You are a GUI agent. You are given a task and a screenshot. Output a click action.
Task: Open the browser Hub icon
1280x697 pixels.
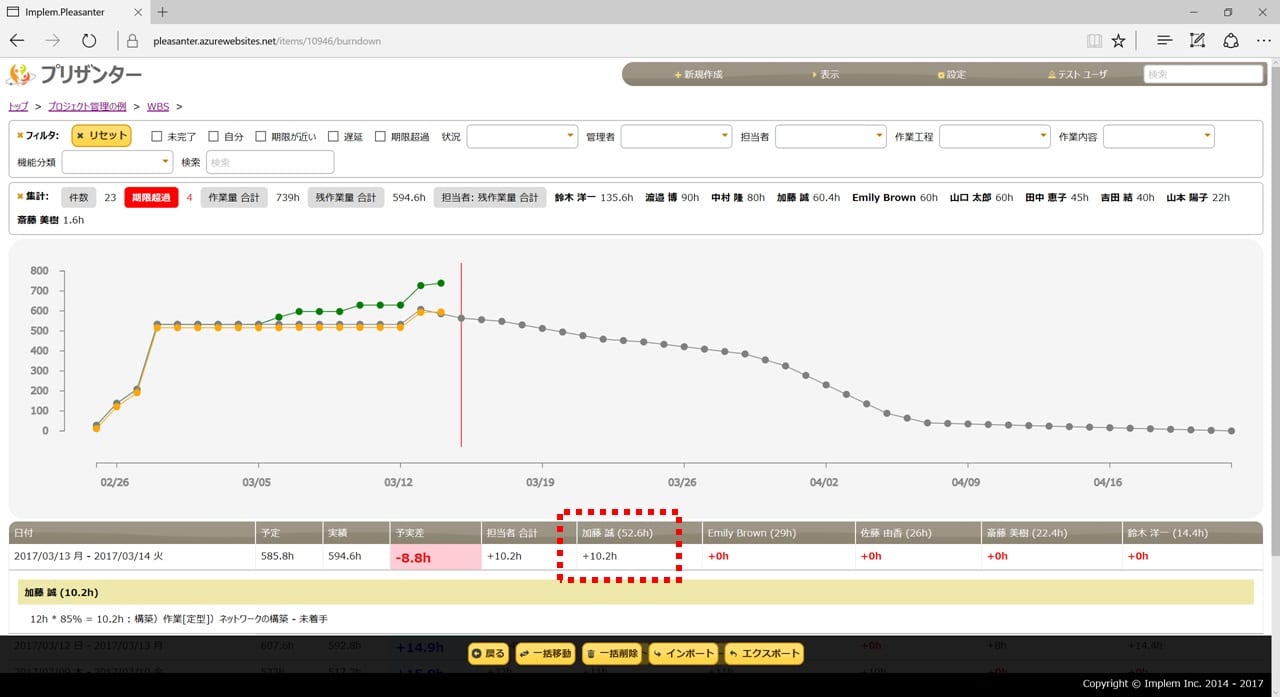point(1164,41)
